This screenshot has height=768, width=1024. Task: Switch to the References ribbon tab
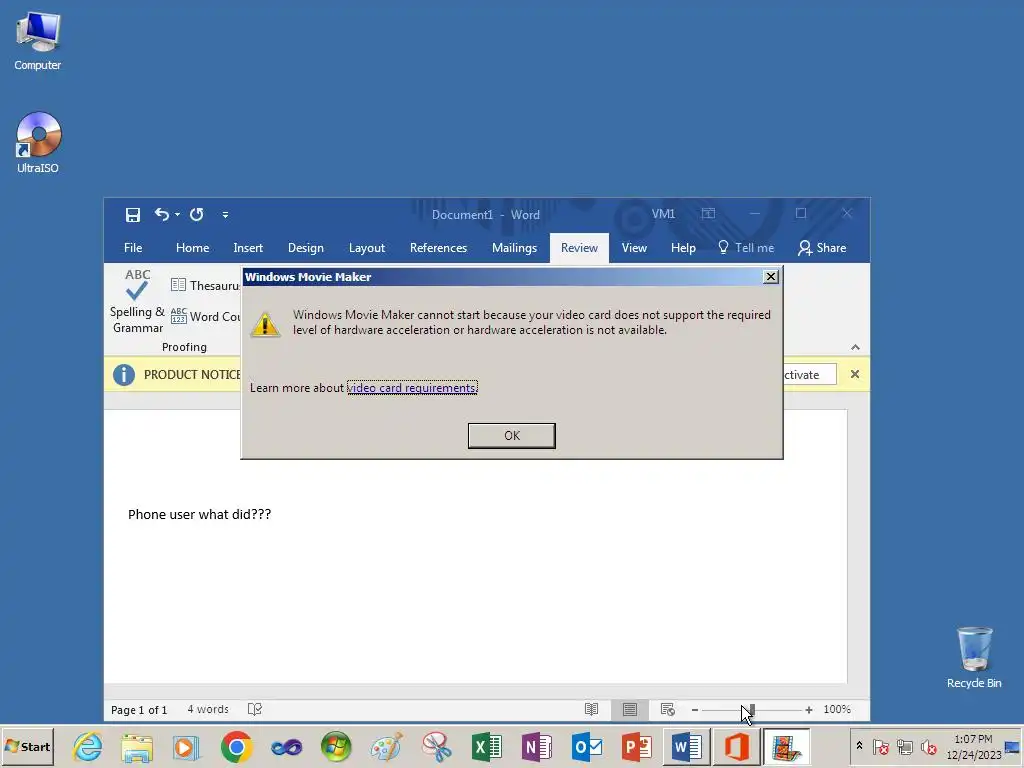point(438,248)
